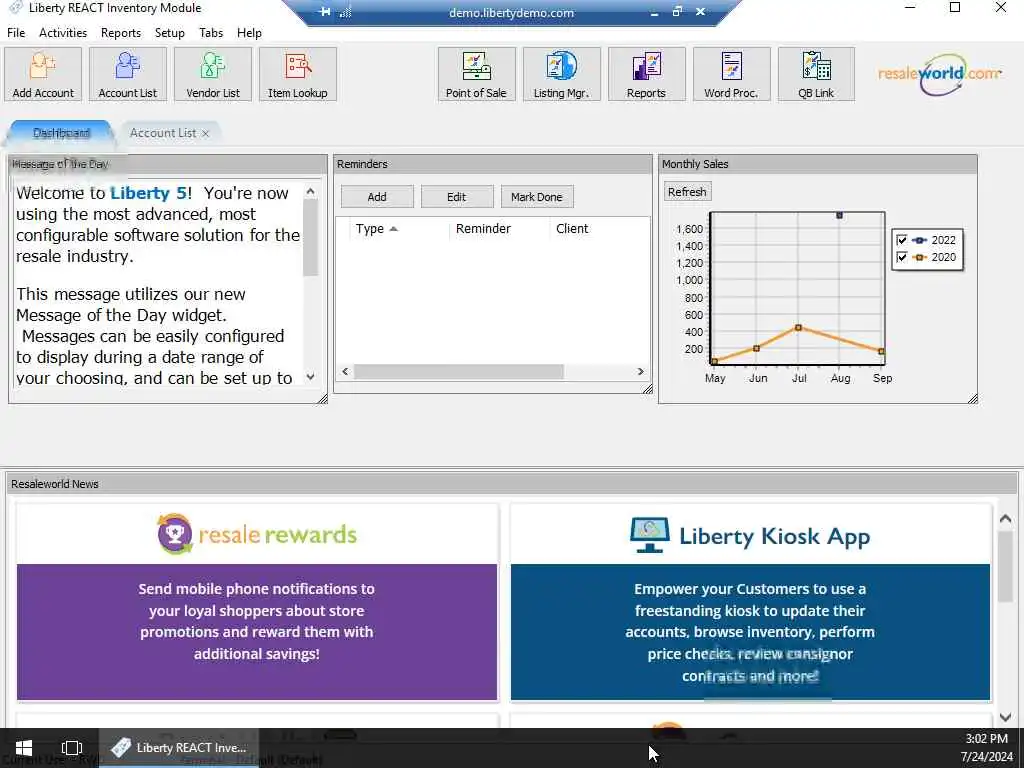Click the 2022 data point on chart
Image resolution: width=1024 pixels, height=768 pixels.
tap(839, 215)
